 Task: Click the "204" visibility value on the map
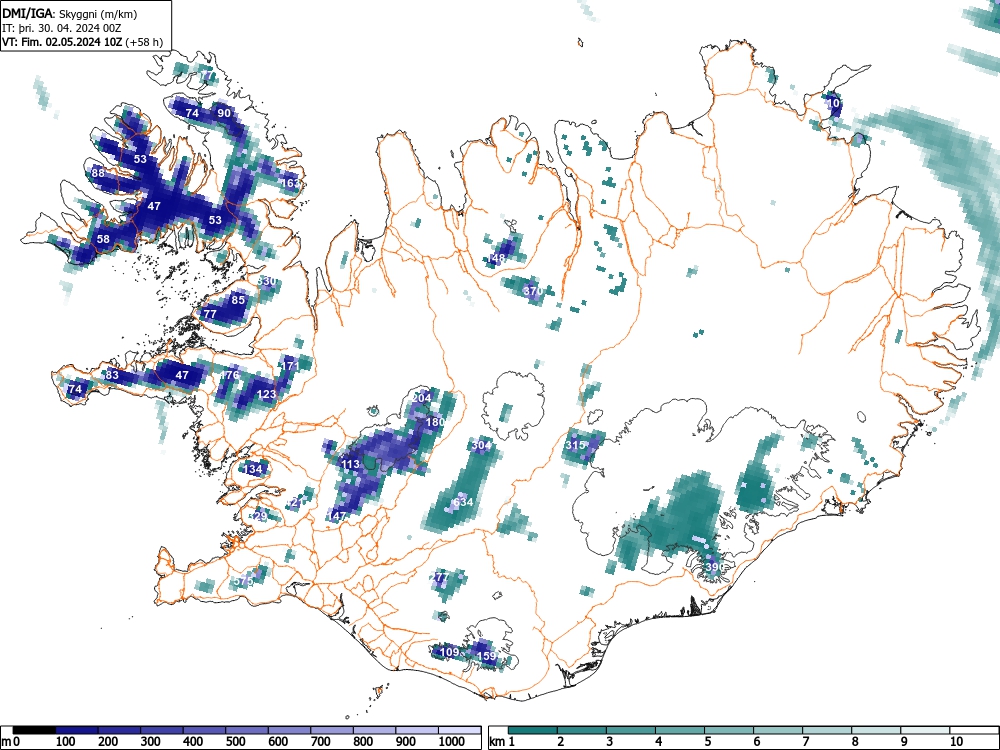pos(422,397)
